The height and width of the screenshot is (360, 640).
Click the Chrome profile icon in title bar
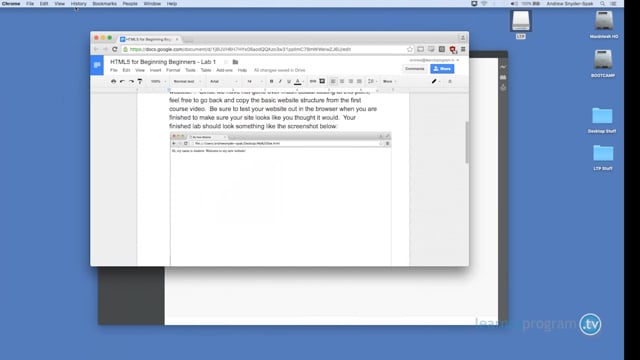coord(463,38)
